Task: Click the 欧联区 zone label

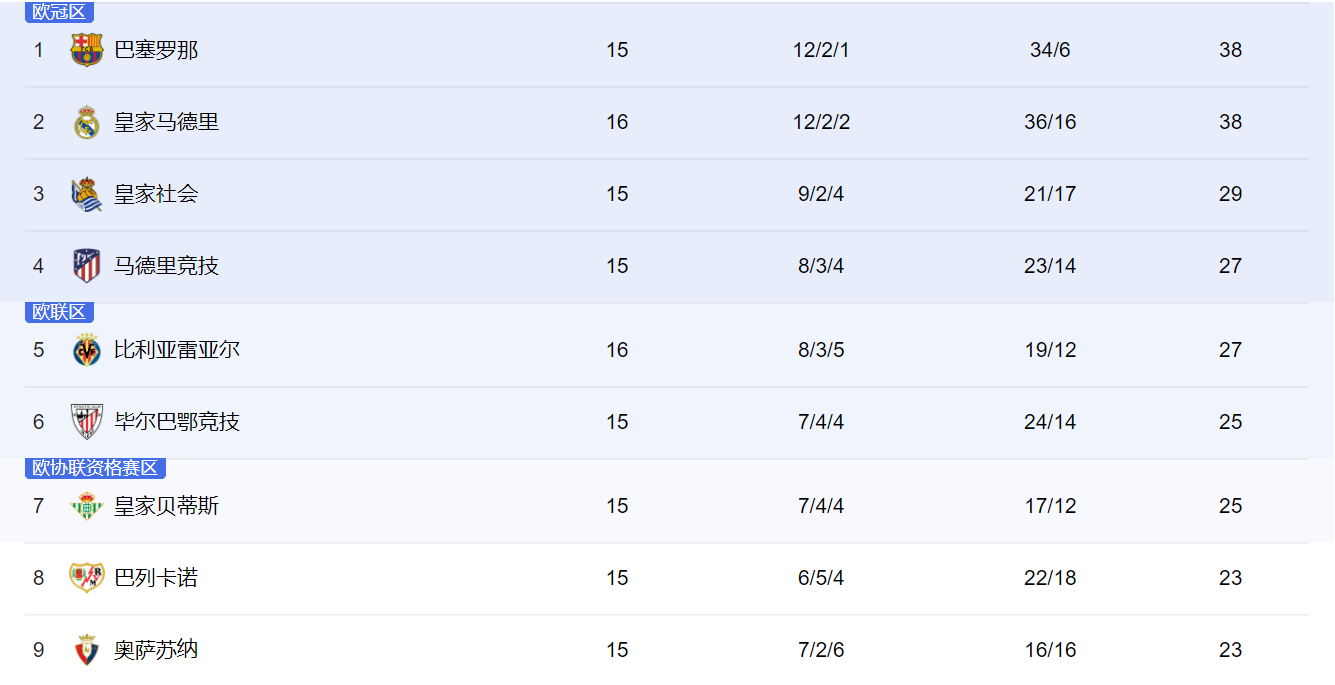Action: (x=60, y=312)
